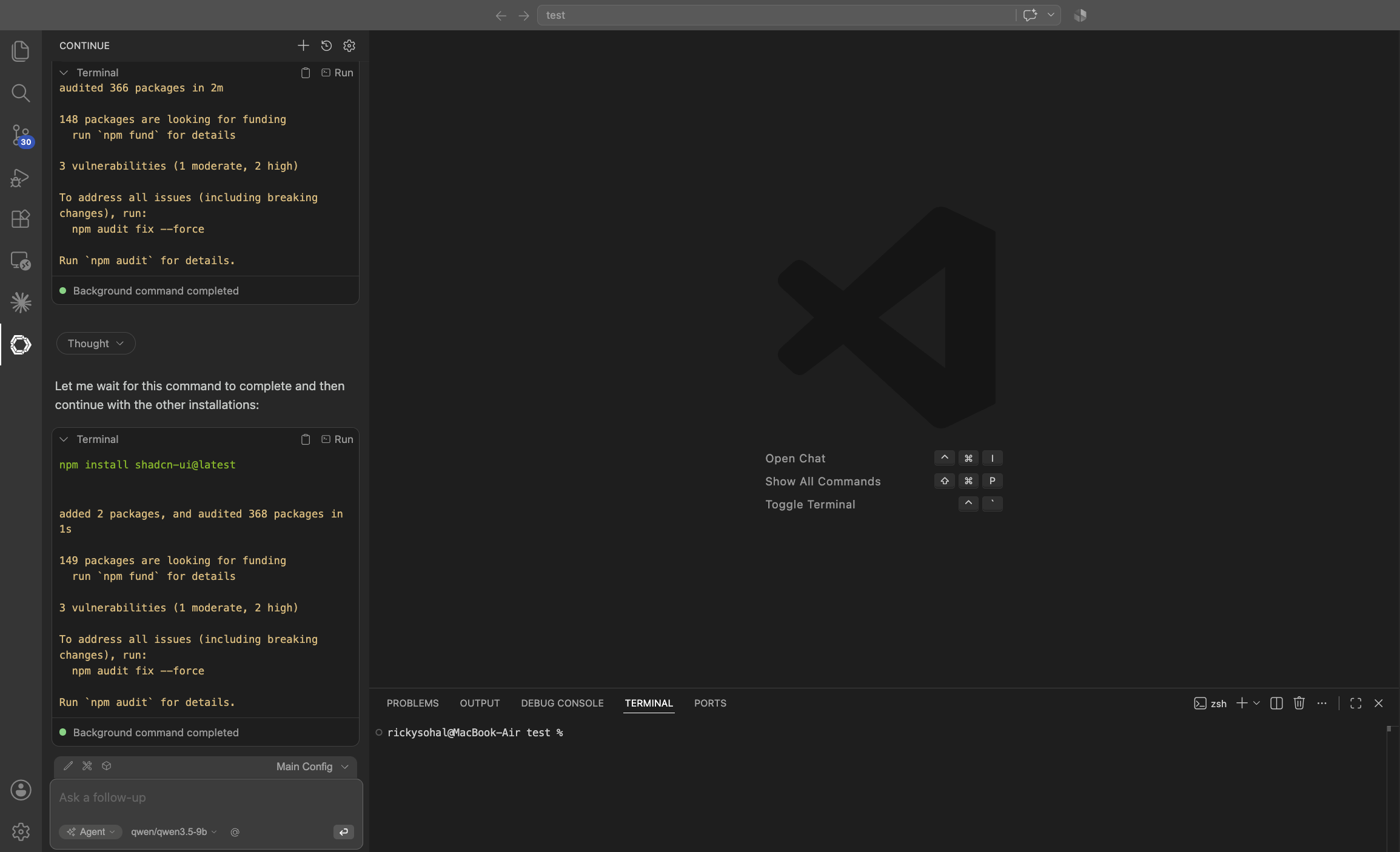Open terminal panel more actions ellipsis
Screen dimensions: 1400x852
pyautogui.click(x=1322, y=703)
